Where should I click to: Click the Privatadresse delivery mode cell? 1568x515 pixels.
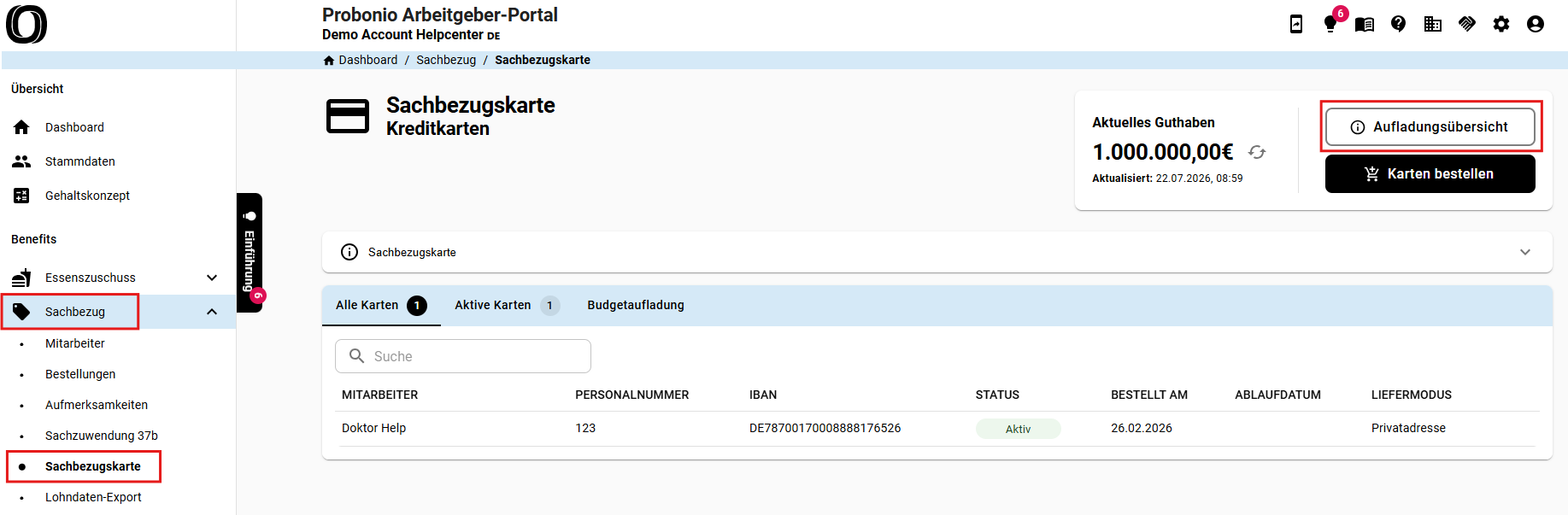(1408, 428)
